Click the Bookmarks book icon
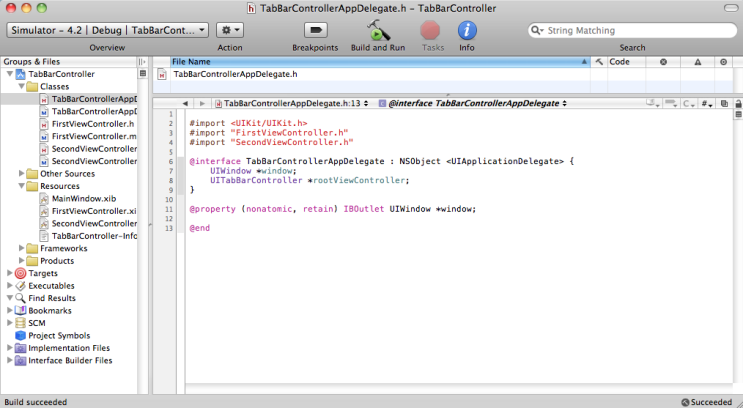Image resolution: width=743 pixels, height=408 pixels. 20,310
